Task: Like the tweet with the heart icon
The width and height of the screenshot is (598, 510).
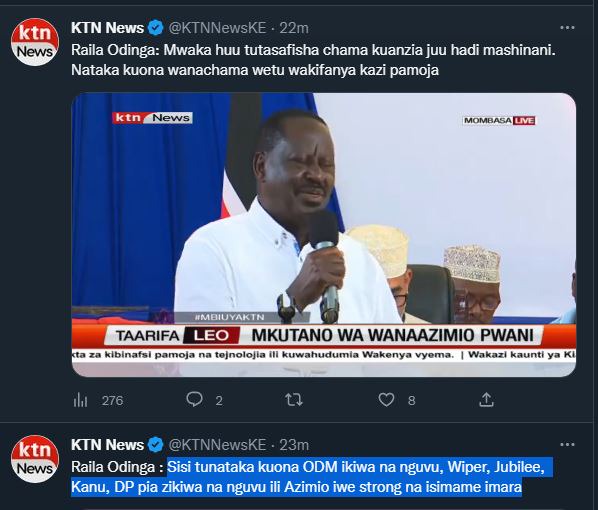Action: pyautogui.click(x=386, y=400)
